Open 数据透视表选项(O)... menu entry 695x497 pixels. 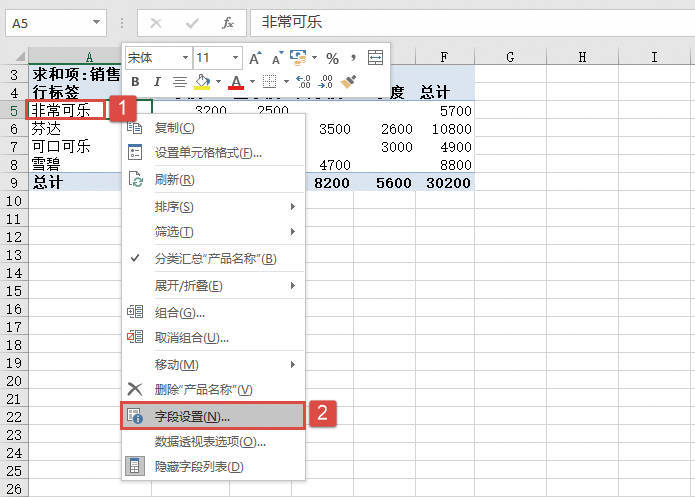click(x=210, y=441)
